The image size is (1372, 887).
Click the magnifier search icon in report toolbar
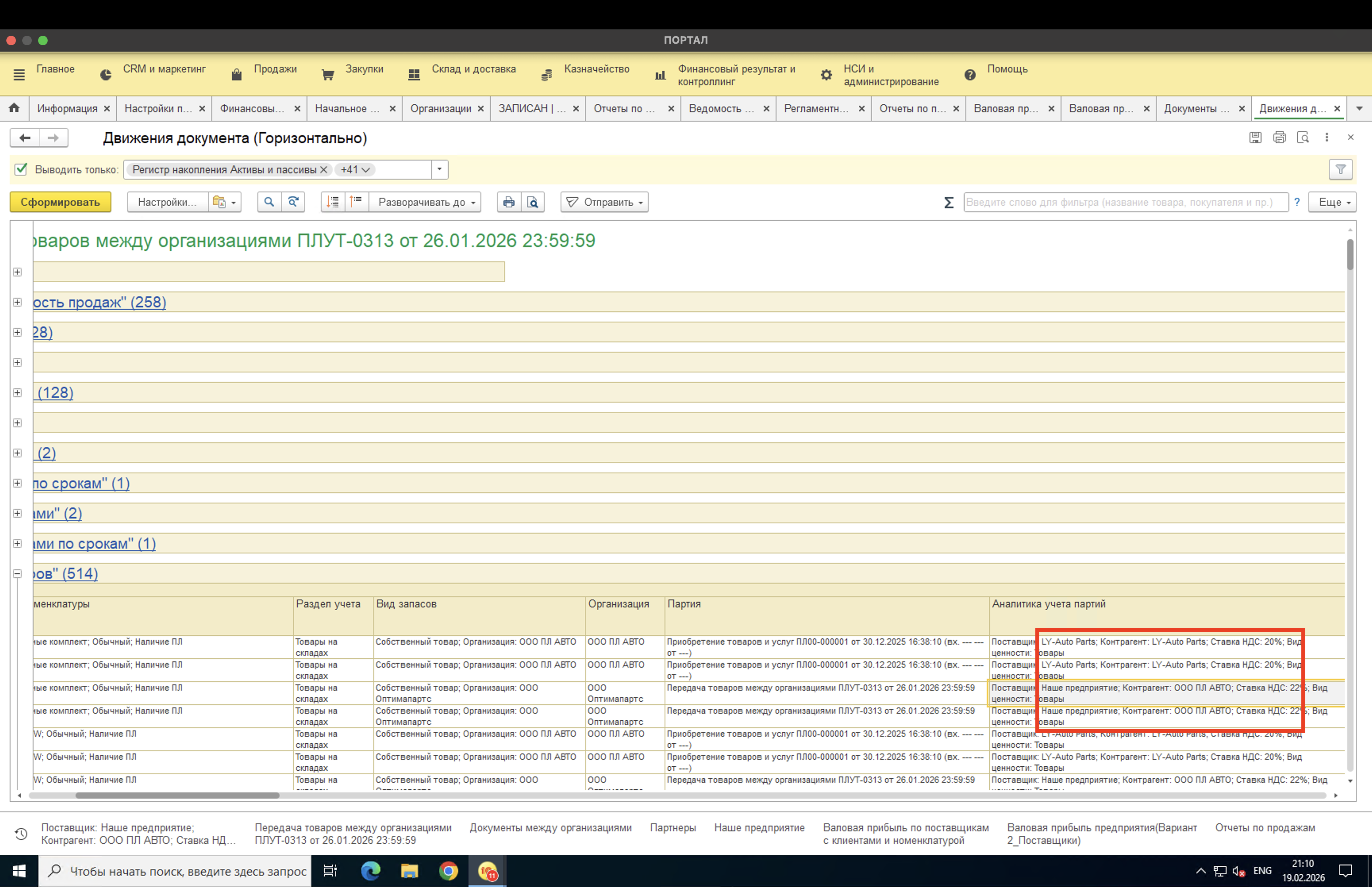(x=269, y=202)
